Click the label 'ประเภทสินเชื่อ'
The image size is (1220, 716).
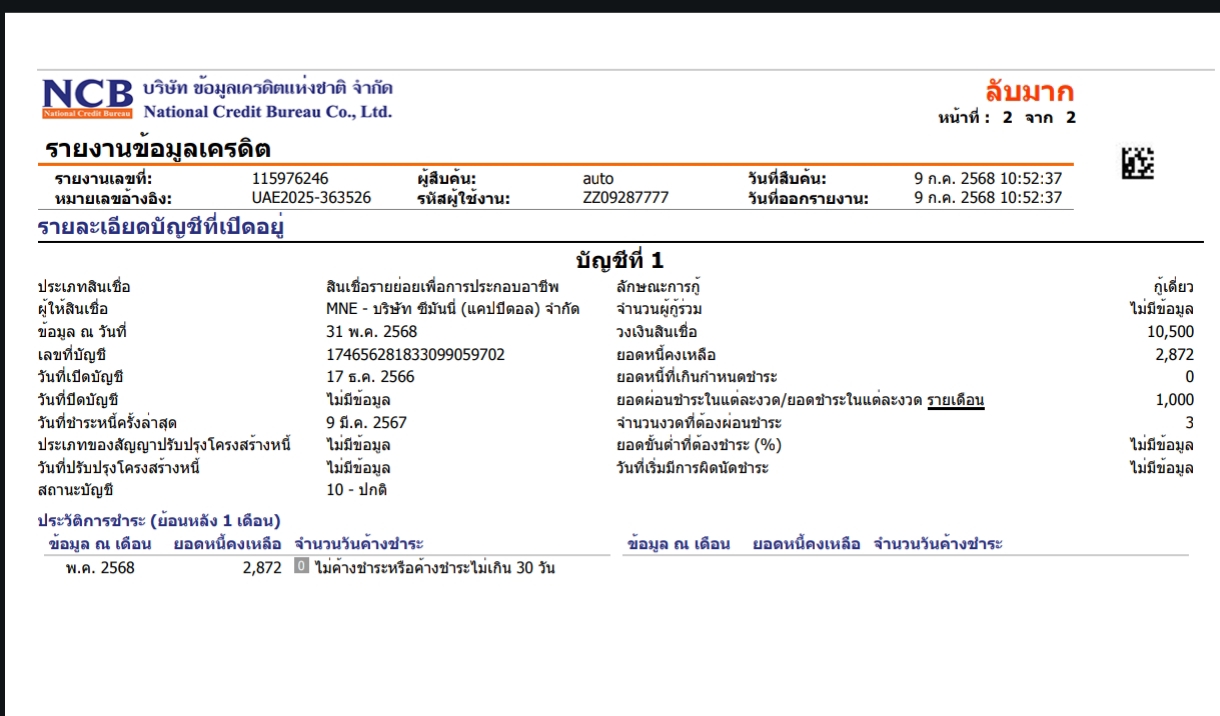click(84, 287)
